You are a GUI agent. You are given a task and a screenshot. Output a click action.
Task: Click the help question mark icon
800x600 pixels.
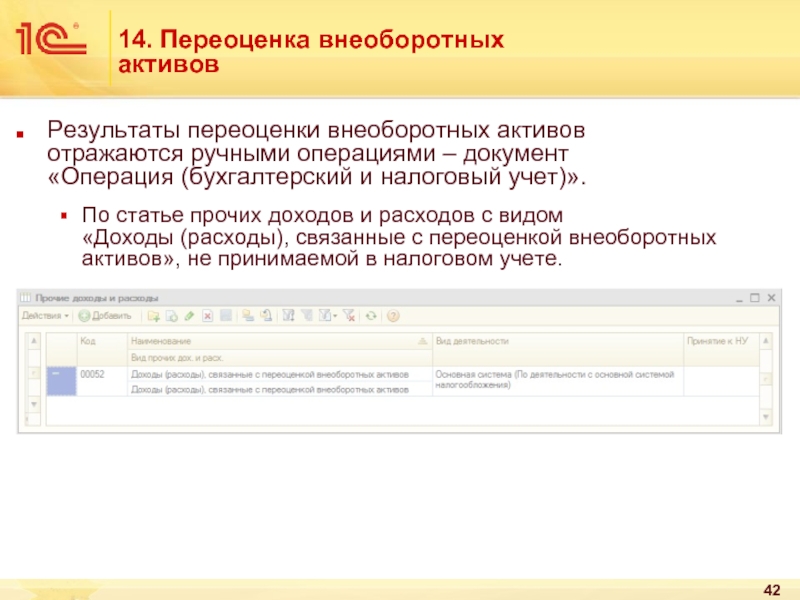point(393,316)
